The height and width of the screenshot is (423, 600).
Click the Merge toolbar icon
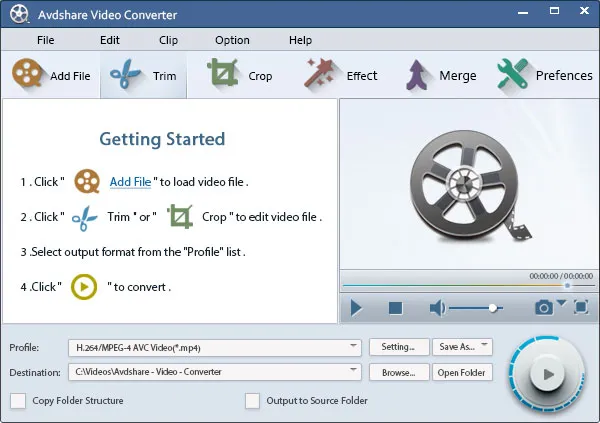418,75
